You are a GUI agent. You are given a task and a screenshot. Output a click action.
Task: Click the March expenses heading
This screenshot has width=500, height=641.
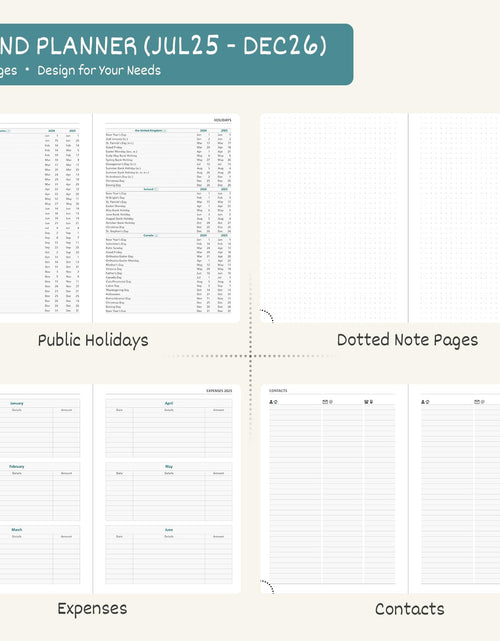(17, 530)
